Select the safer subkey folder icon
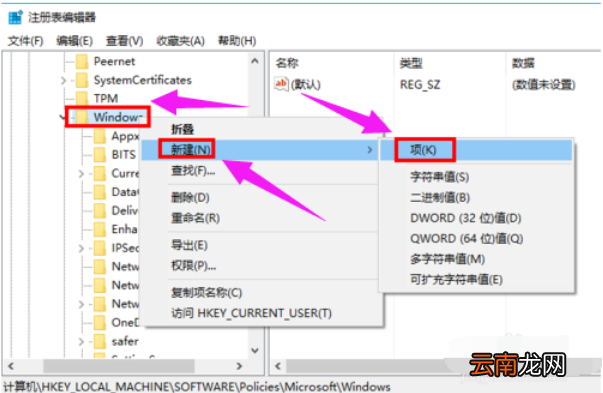 coord(100,341)
